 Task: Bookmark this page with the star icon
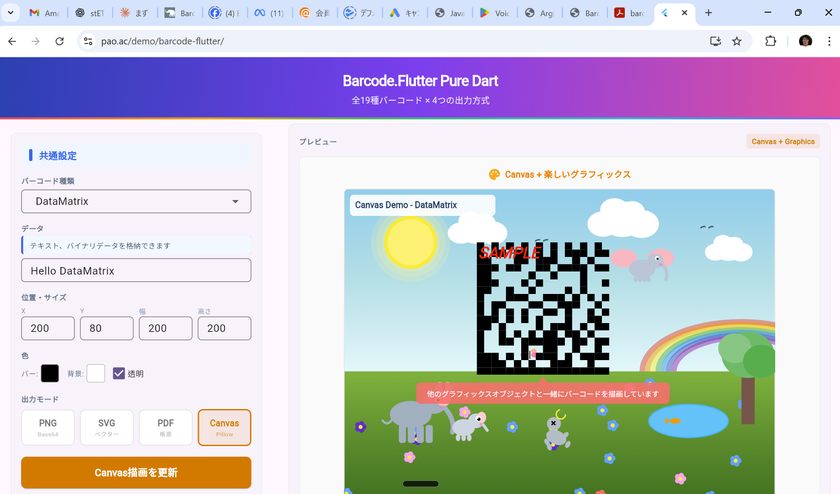pos(737,41)
